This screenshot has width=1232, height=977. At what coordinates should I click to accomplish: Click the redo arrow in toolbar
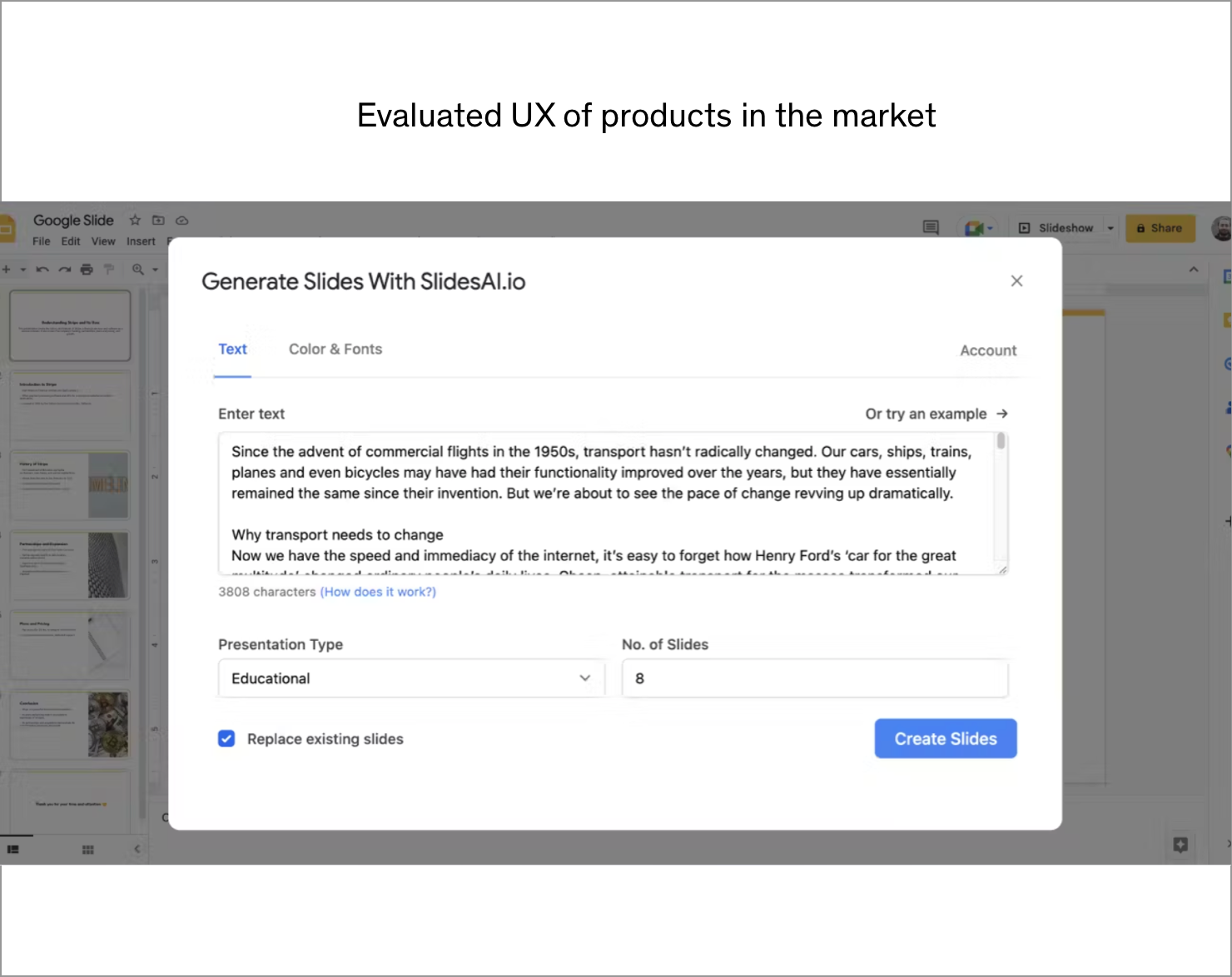(64, 270)
